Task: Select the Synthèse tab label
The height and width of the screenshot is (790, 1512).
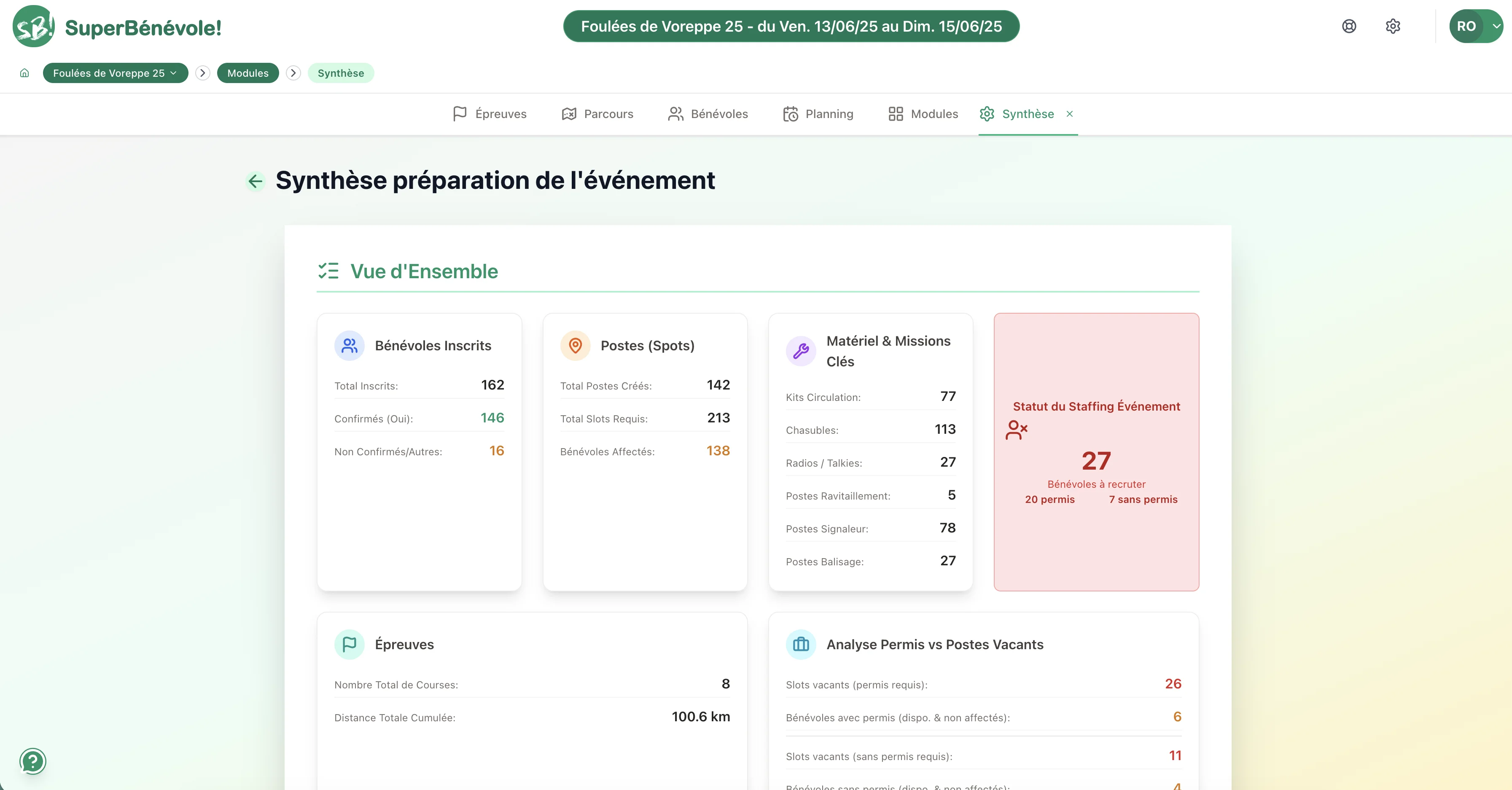Action: coord(1028,114)
